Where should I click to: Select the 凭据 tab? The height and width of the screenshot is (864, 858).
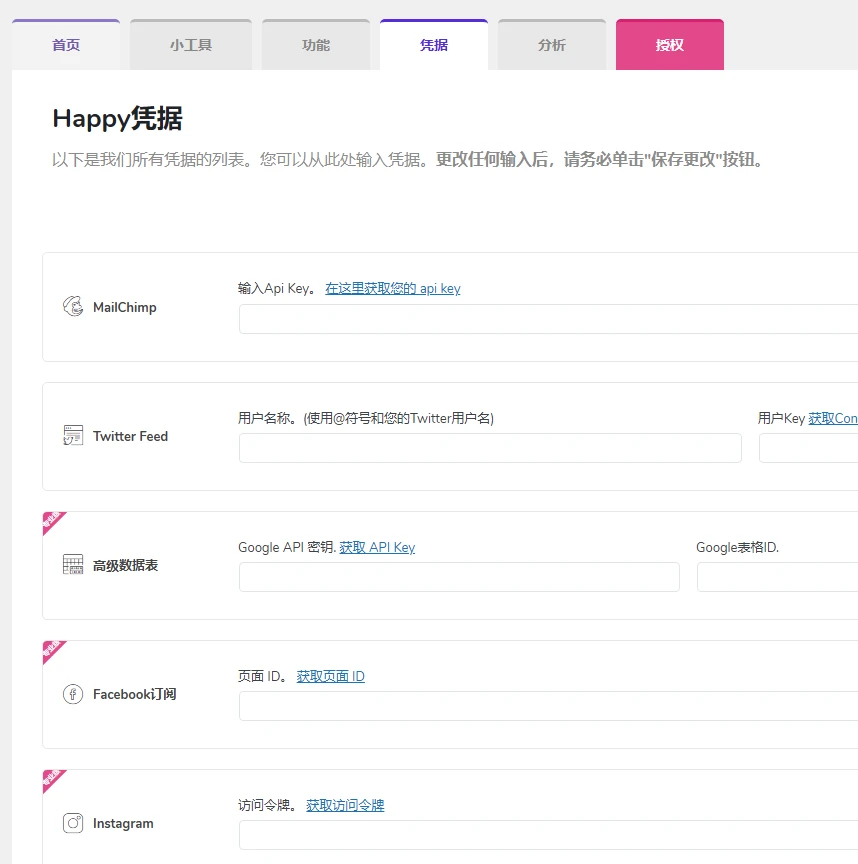click(434, 44)
